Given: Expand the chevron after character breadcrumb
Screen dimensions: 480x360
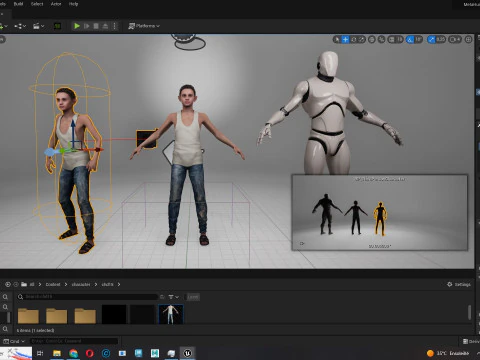Looking at the screenshot, I should click(96, 284).
